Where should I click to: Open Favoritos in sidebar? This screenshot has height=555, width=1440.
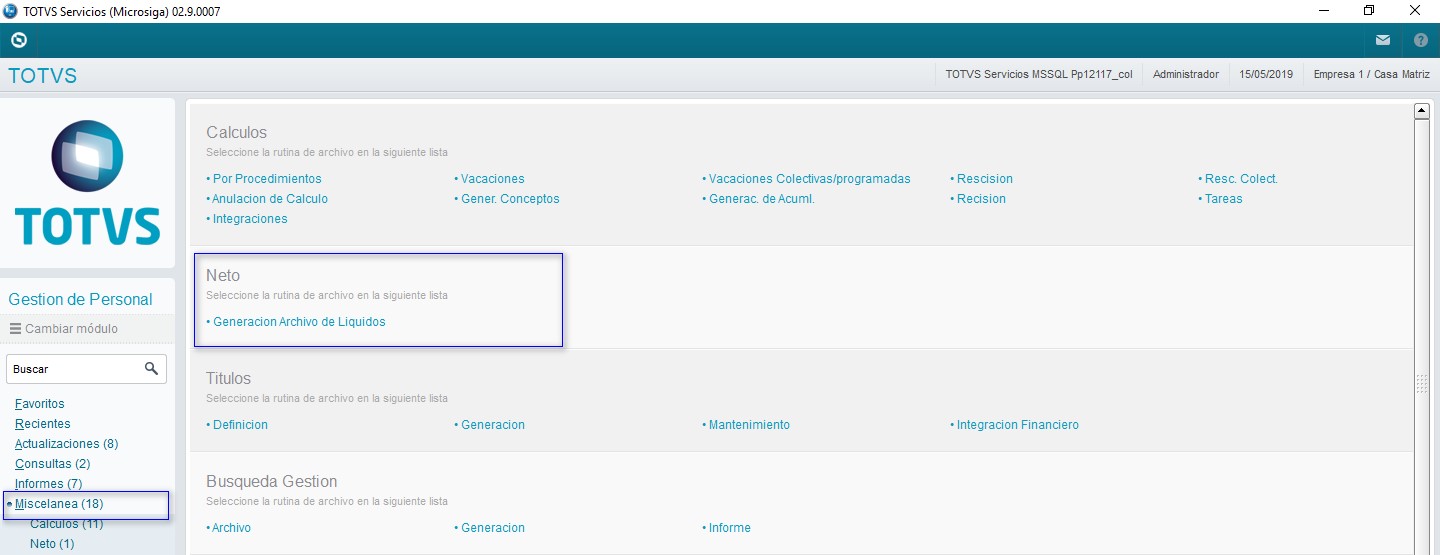pyautogui.click(x=40, y=404)
